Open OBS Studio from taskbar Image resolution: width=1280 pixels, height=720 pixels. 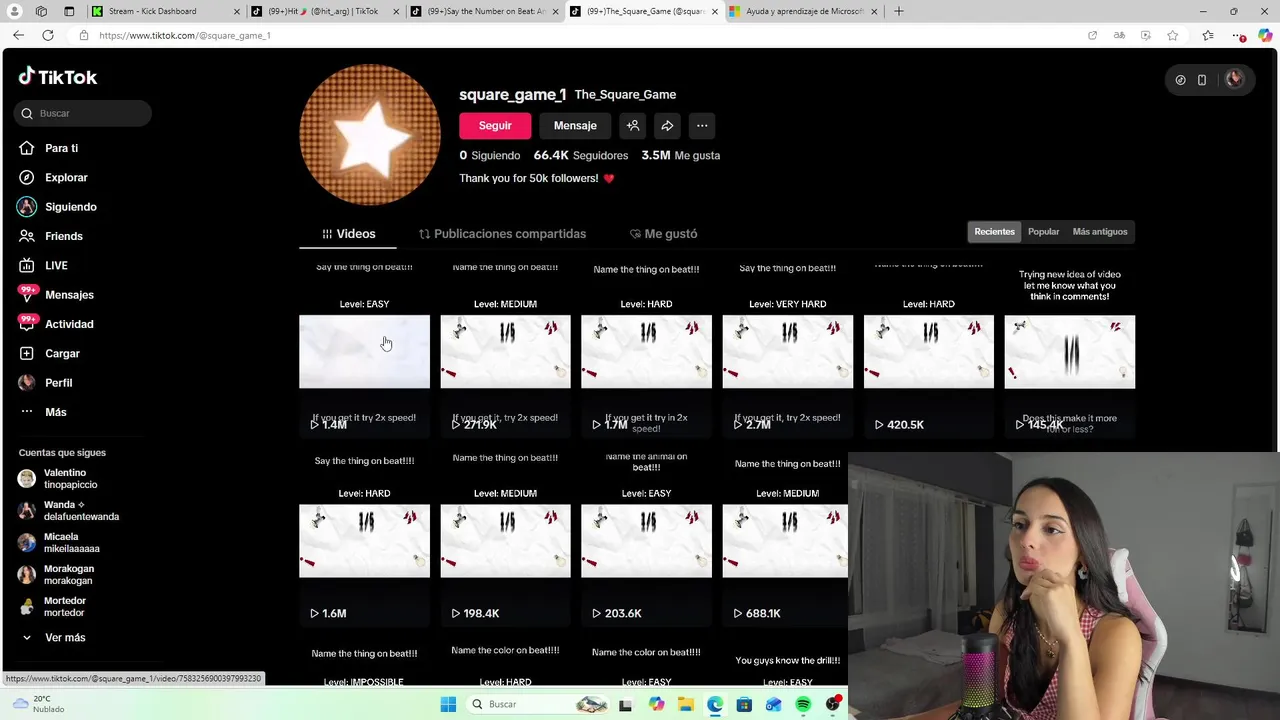(x=832, y=705)
